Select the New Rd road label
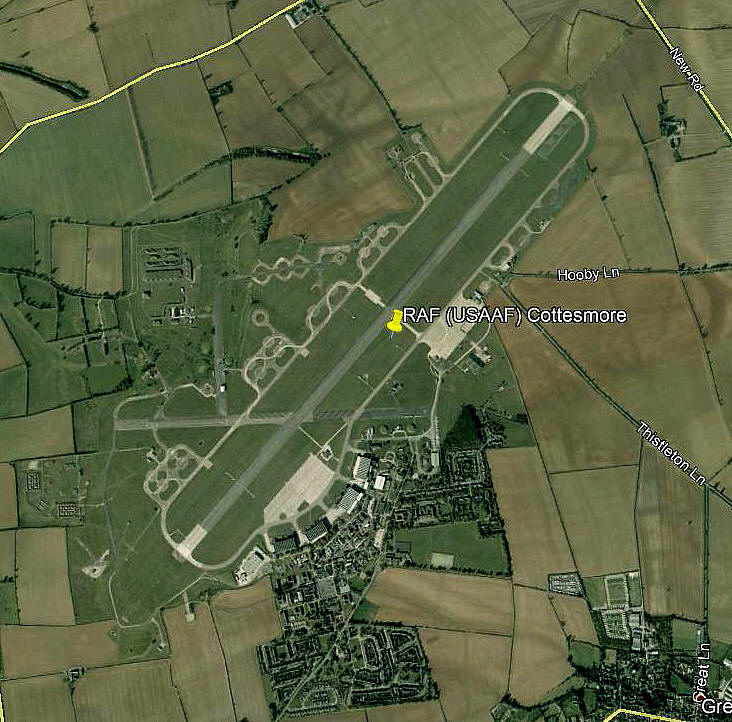This screenshot has width=732, height=722. [x=687, y=69]
